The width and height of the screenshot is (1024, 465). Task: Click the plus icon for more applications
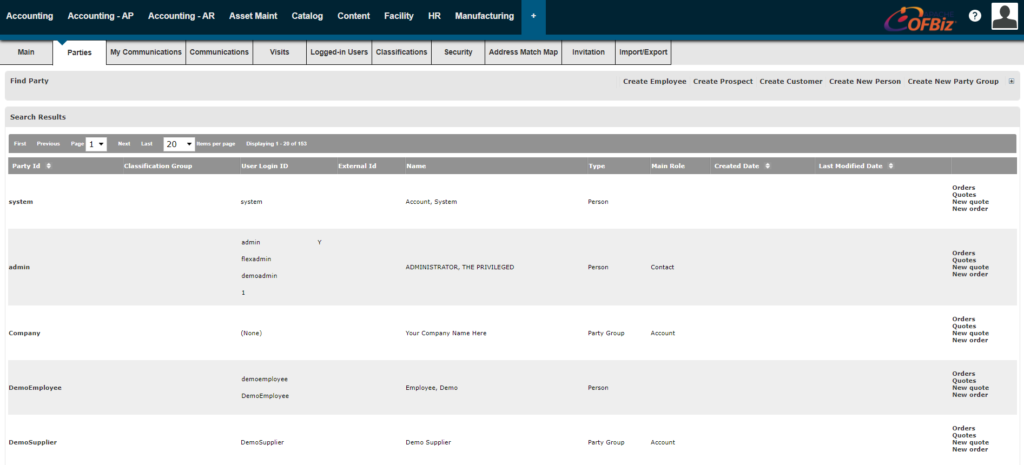point(533,17)
